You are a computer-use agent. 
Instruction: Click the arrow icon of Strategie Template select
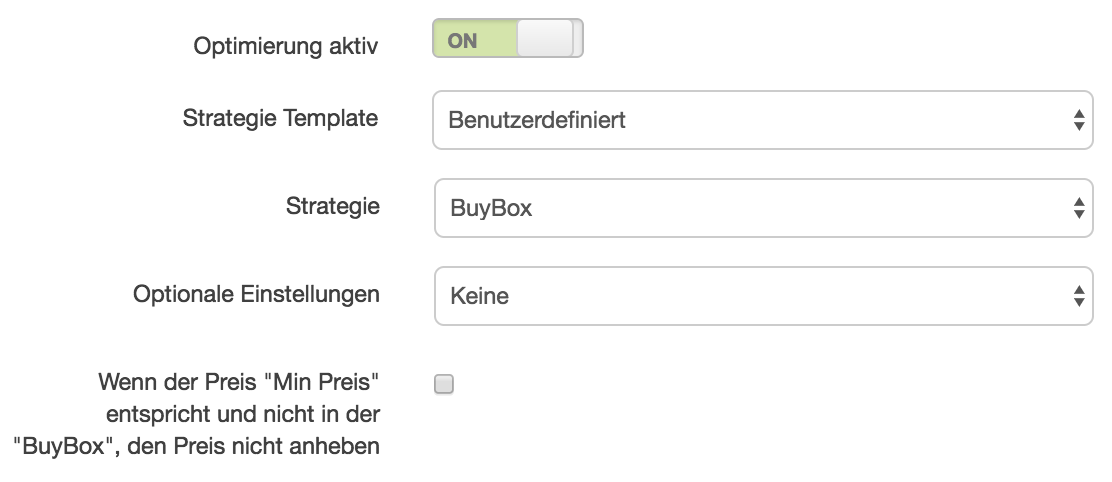1079,120
